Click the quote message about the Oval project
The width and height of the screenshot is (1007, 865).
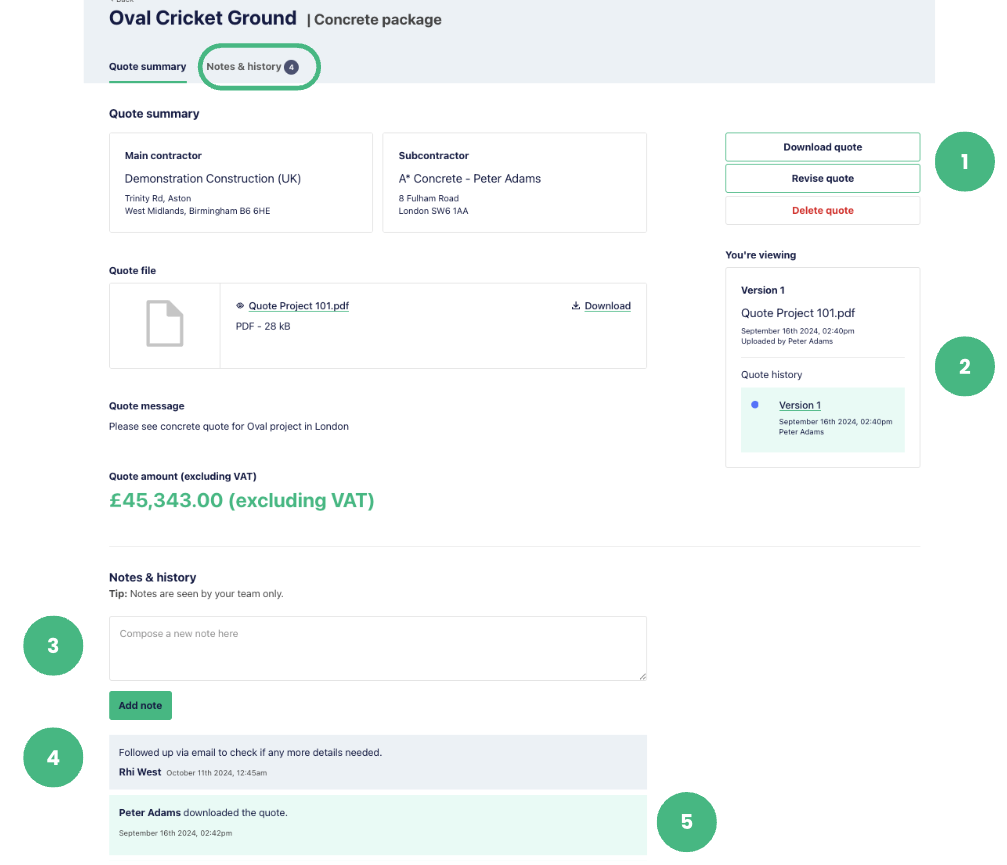[x=229, y=426]
